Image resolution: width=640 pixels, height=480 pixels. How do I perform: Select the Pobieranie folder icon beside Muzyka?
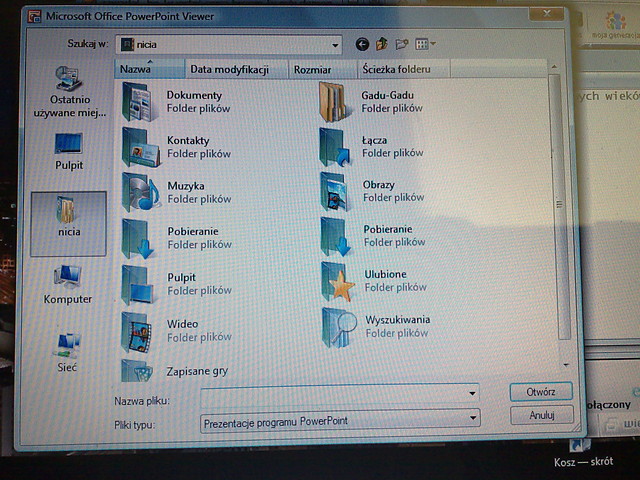tap(138, 238)
